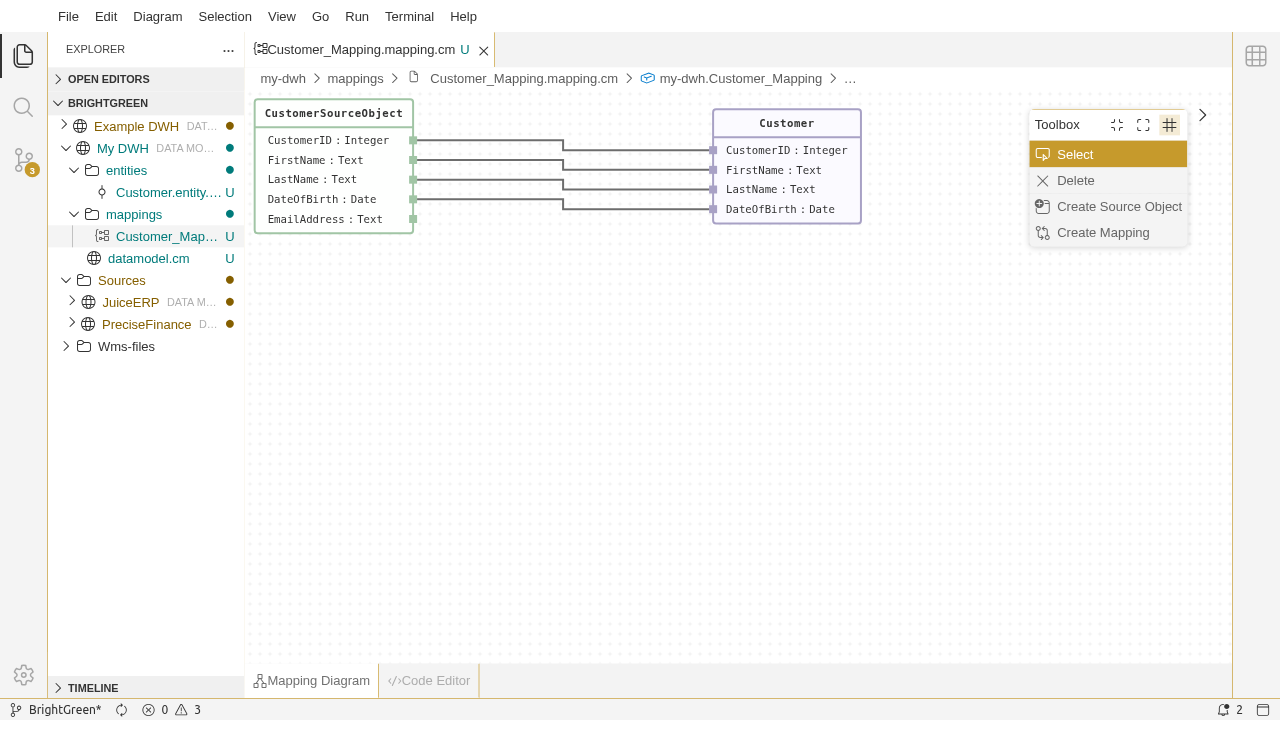This screenshot has height=750, width=1280.
Task: Open the table grid icon in right sidebar
Action: pyautogui.click(x=1256, y=56)
